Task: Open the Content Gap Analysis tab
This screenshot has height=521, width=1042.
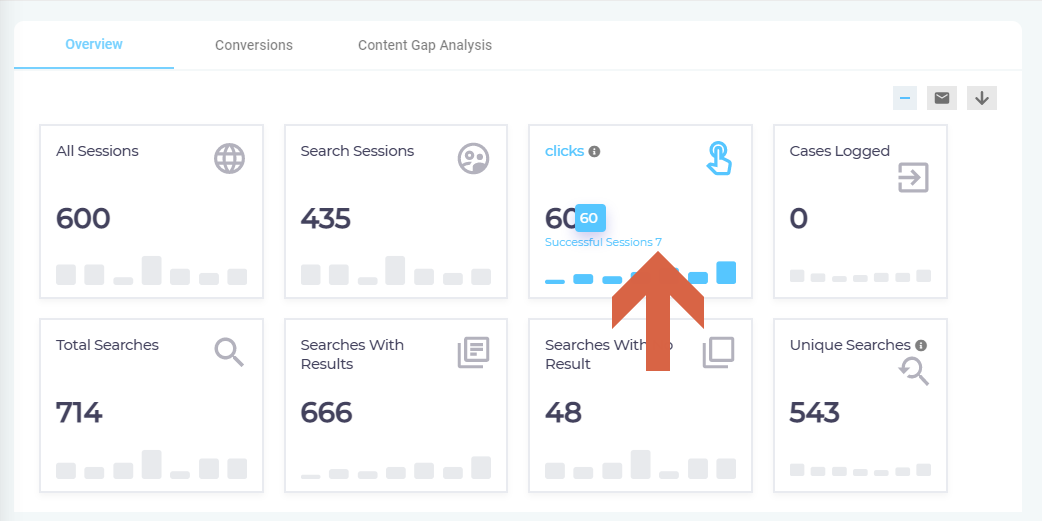Action: (x=425, y=45)
